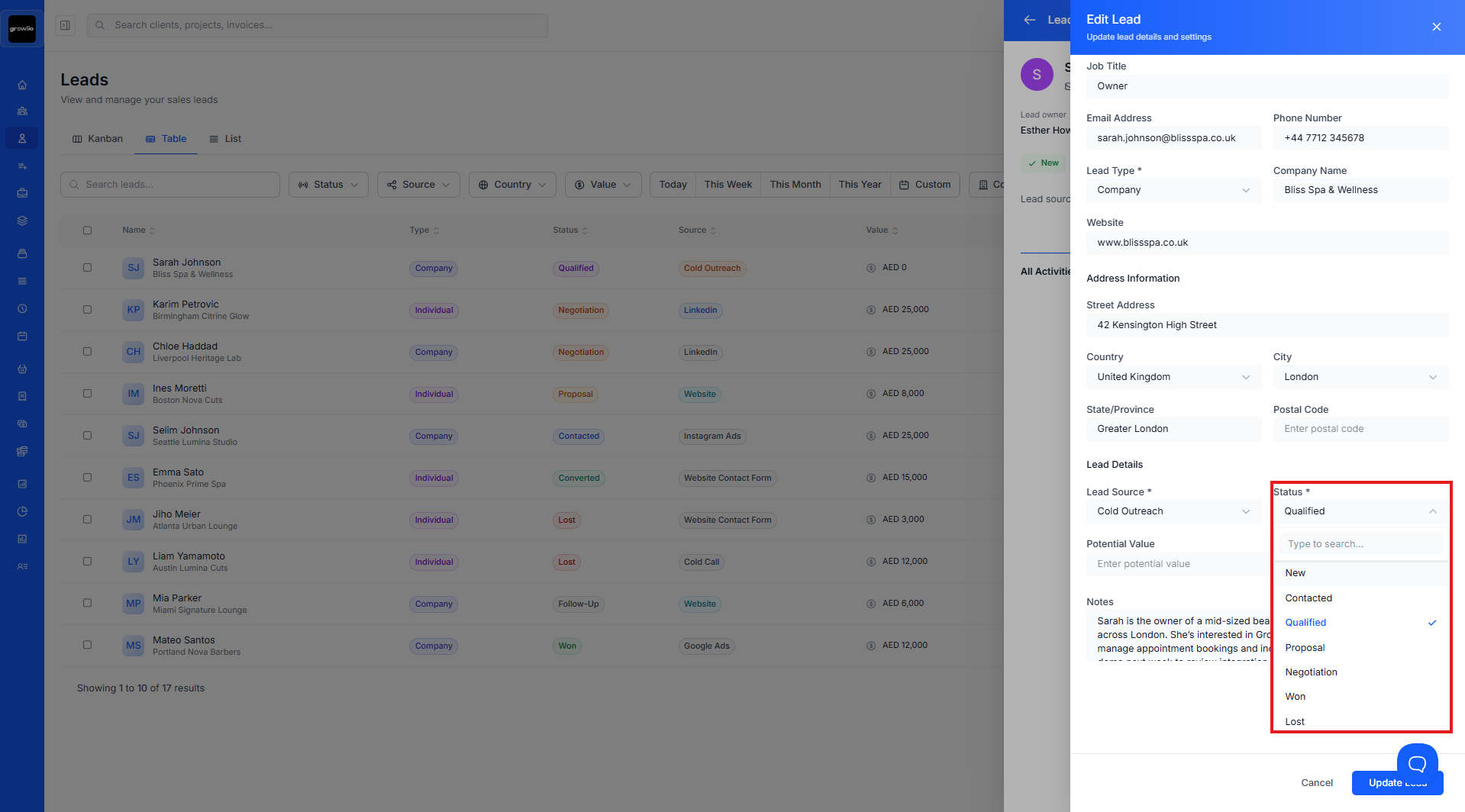Image resolution: width=1465 pixels, height=812 pixels.
Task: Click the global search clients field
Action: pyautogui.click(x=318, y=25)
